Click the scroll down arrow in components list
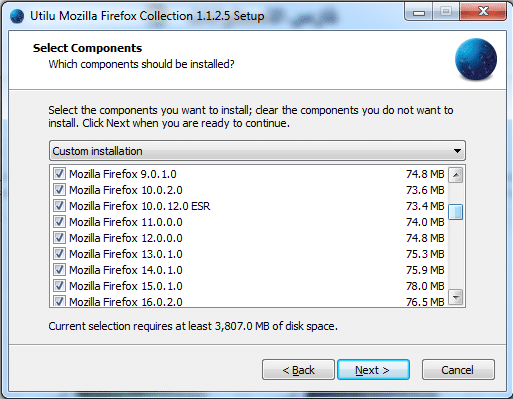Screen dimensions: 513x399 pos(456,296)
